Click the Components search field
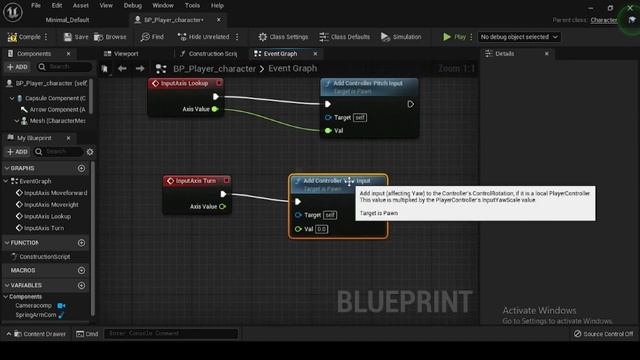The height and width of the screenshot is (360, 640). pos(64,67)
